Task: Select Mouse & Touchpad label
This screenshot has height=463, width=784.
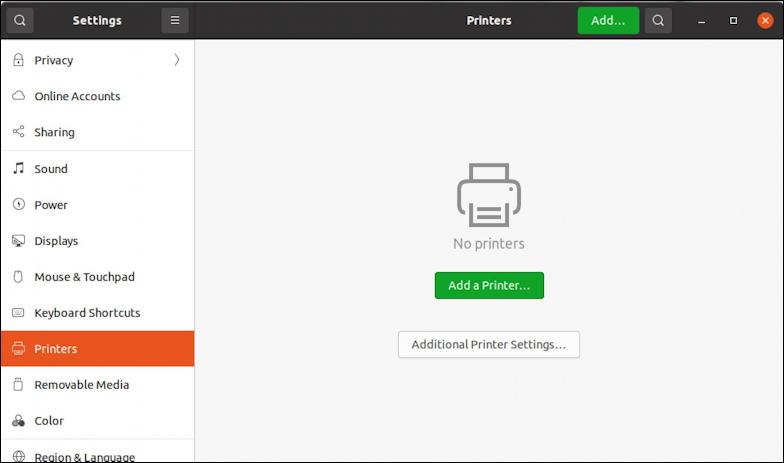Action: [84, 277]
